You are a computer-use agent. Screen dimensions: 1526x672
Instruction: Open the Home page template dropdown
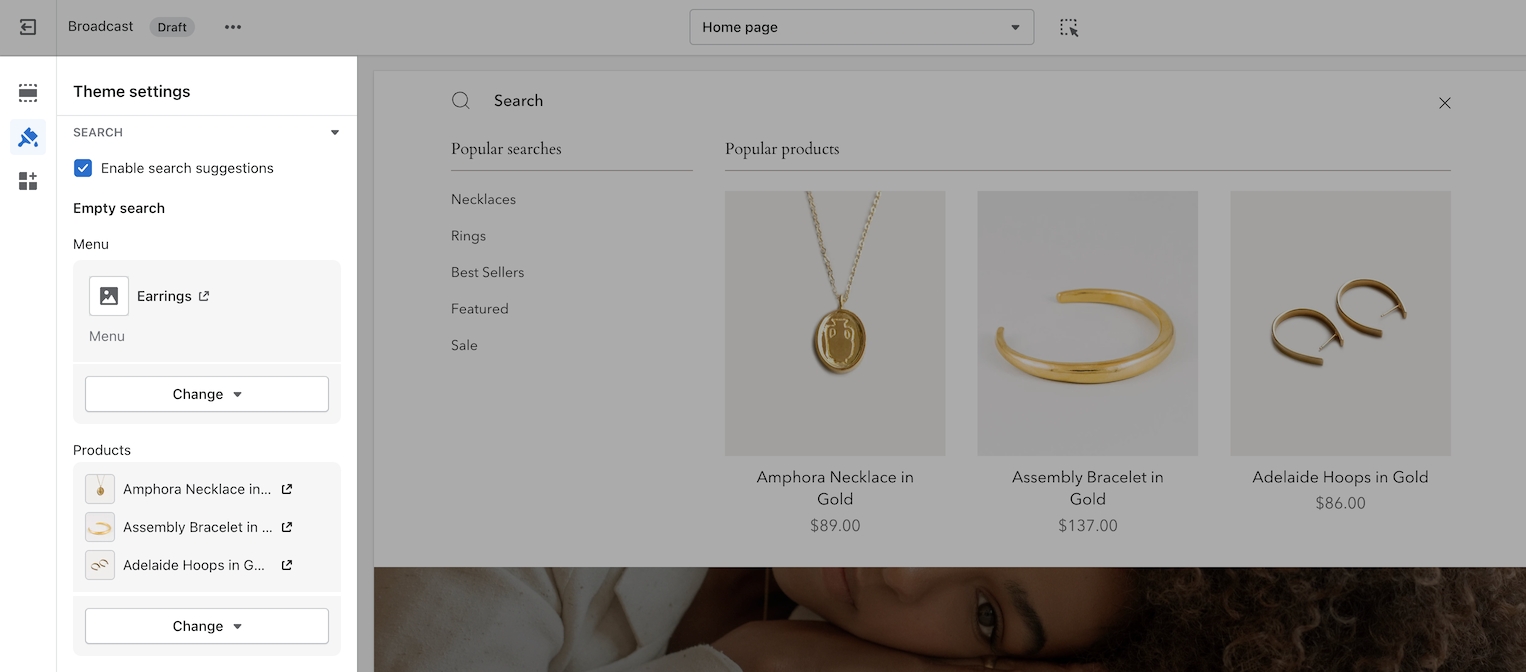pyautogui.click(x=861, y=27)
